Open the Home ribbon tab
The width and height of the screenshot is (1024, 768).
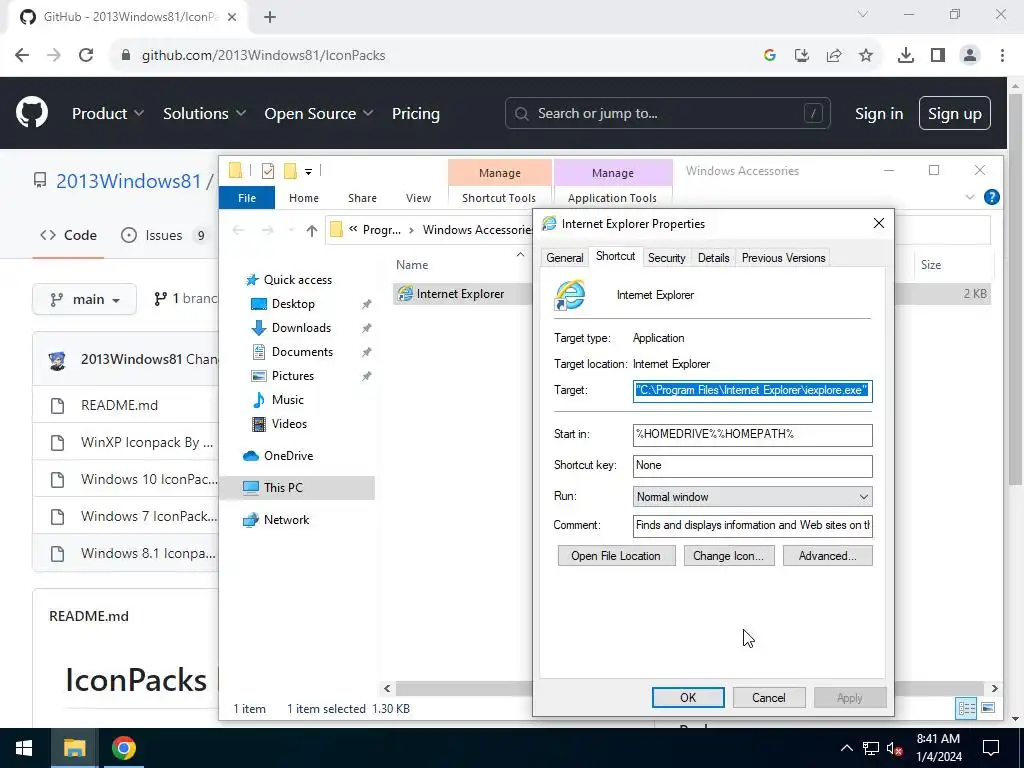[x=304, y=198]
